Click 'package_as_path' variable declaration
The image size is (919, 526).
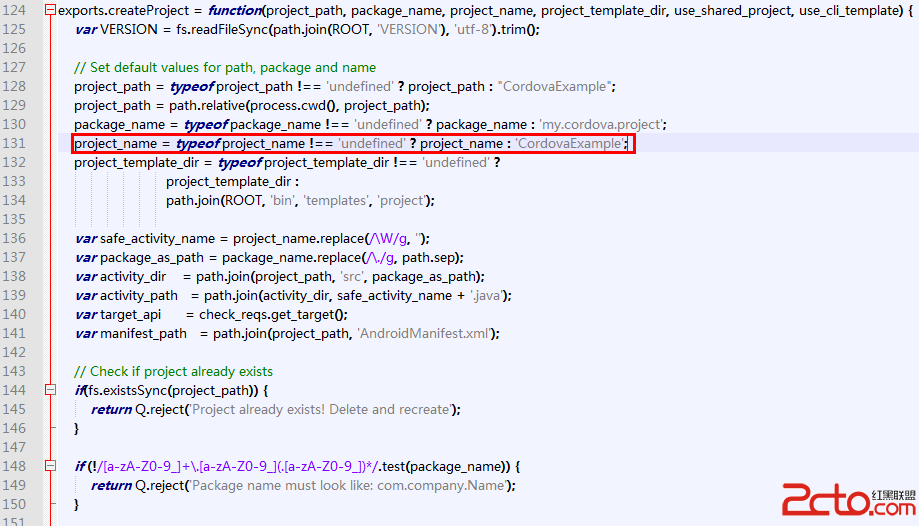[152, 257]
